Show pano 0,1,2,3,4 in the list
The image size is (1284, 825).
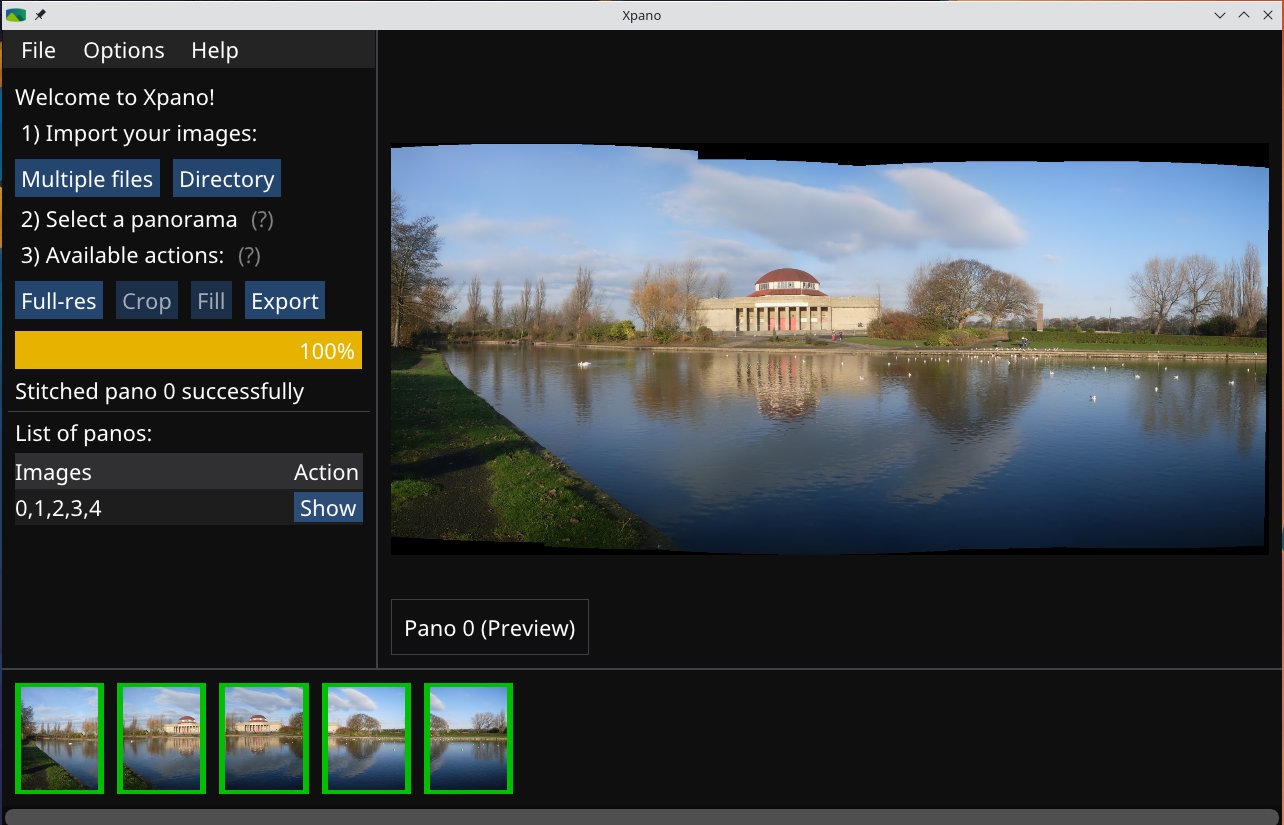(328, 508)
